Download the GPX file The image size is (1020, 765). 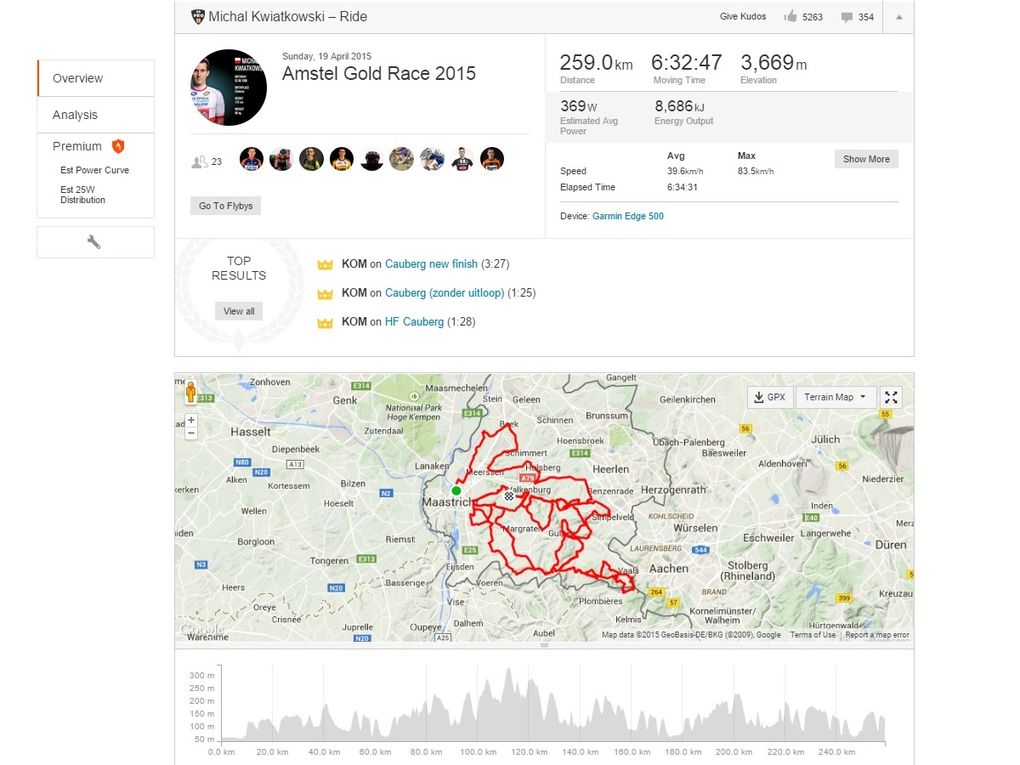pos(769,397)
